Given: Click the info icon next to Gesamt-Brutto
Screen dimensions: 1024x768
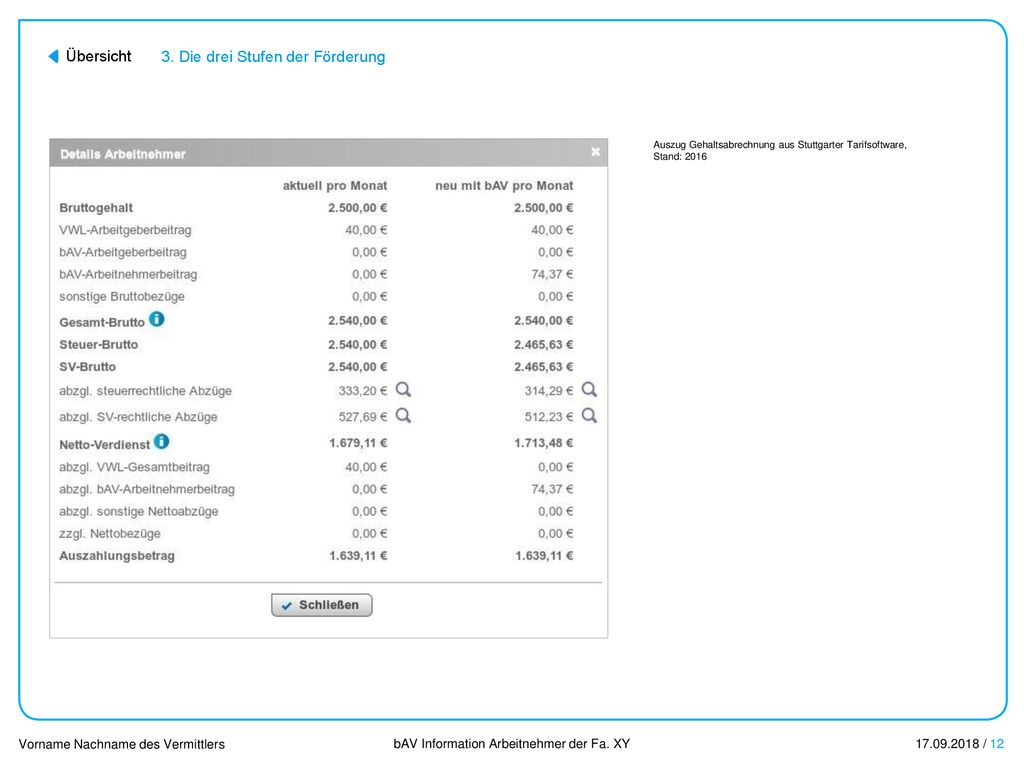Looking at the screenshot, I should (157, 319).
